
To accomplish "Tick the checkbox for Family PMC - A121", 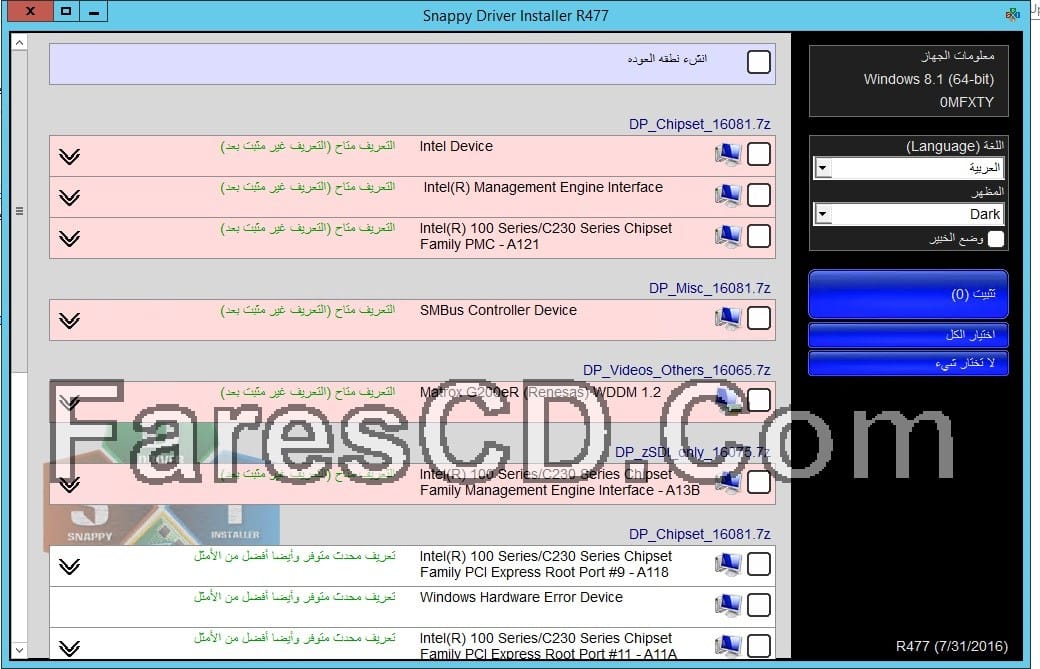I will [x=759, y=236].
